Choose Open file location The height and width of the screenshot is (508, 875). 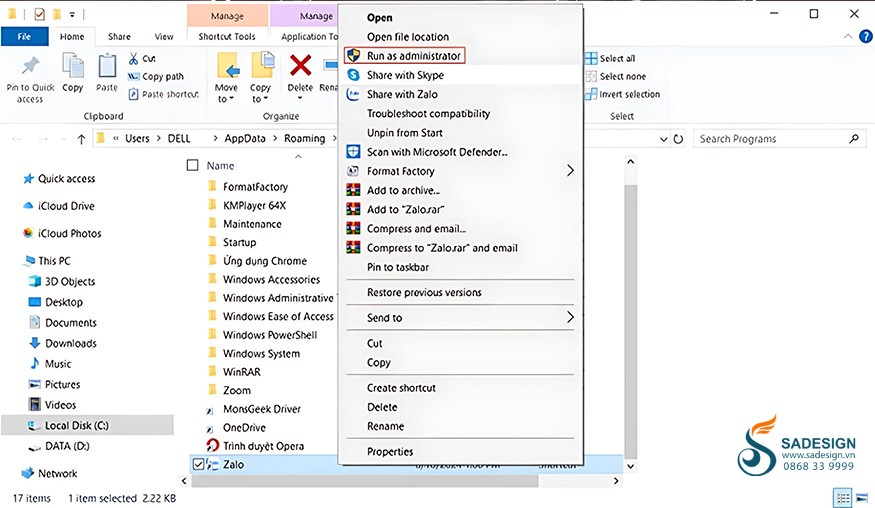point(408,37)
